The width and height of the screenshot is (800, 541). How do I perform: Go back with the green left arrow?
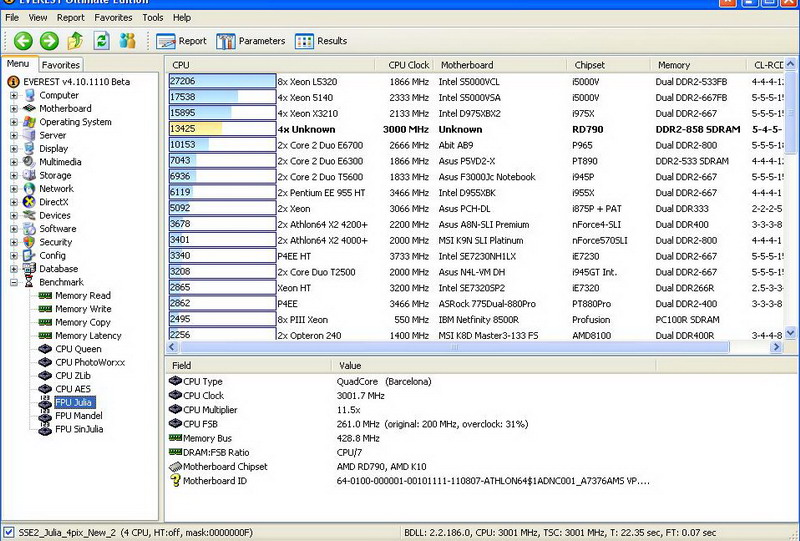click(x=23, y=41)
